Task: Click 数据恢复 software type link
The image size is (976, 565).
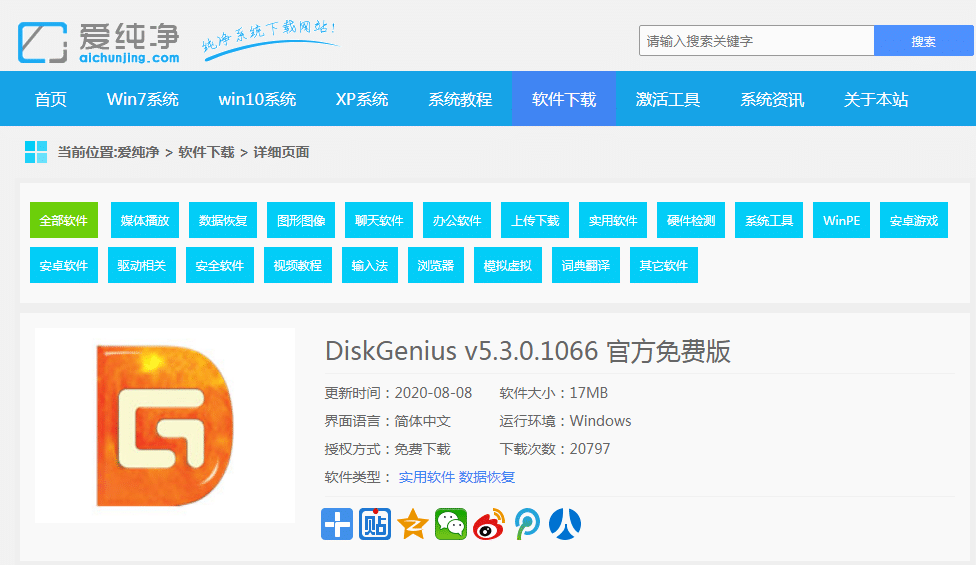Action: (x=487, y=477)
